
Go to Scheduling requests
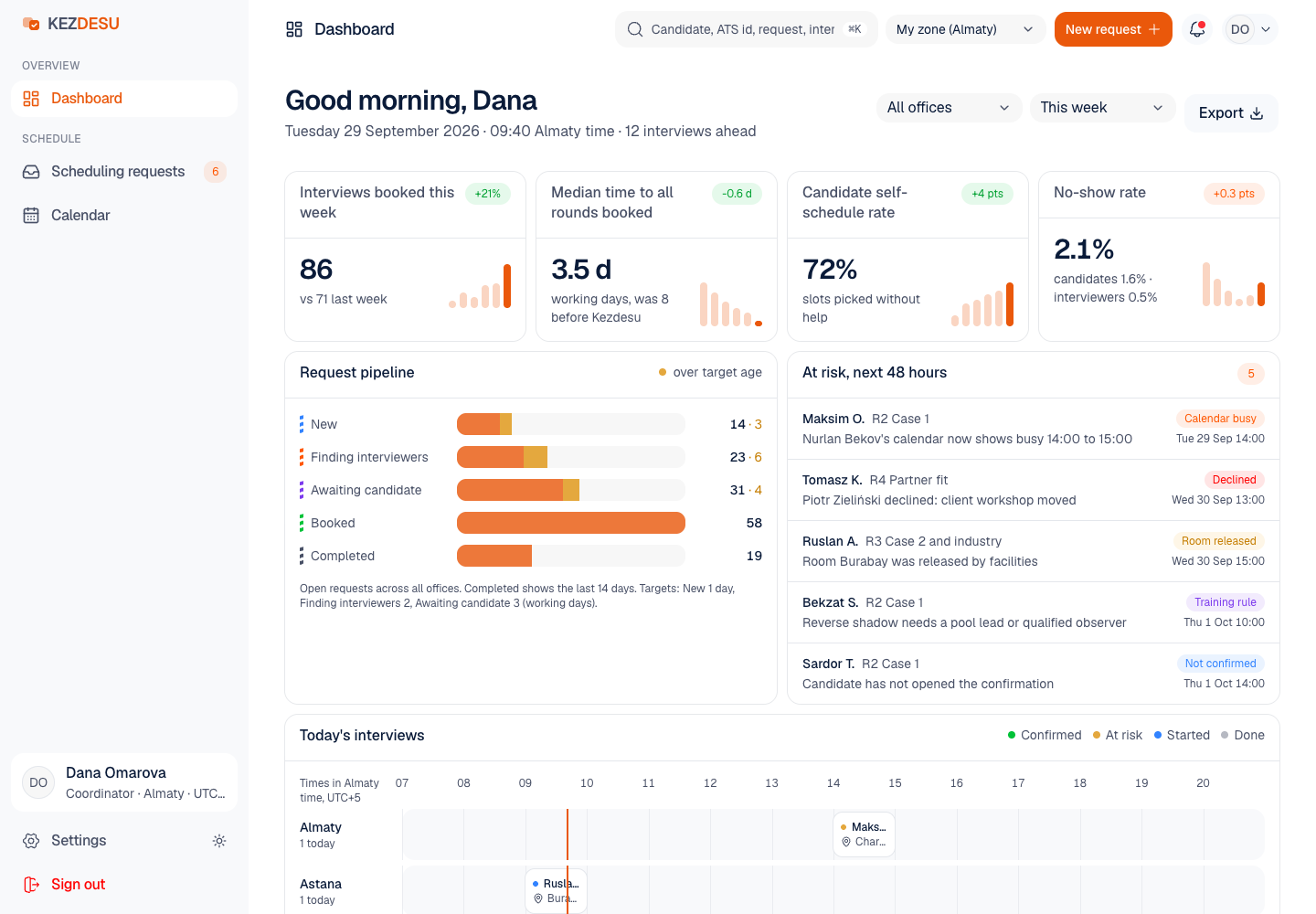(124, 172)
